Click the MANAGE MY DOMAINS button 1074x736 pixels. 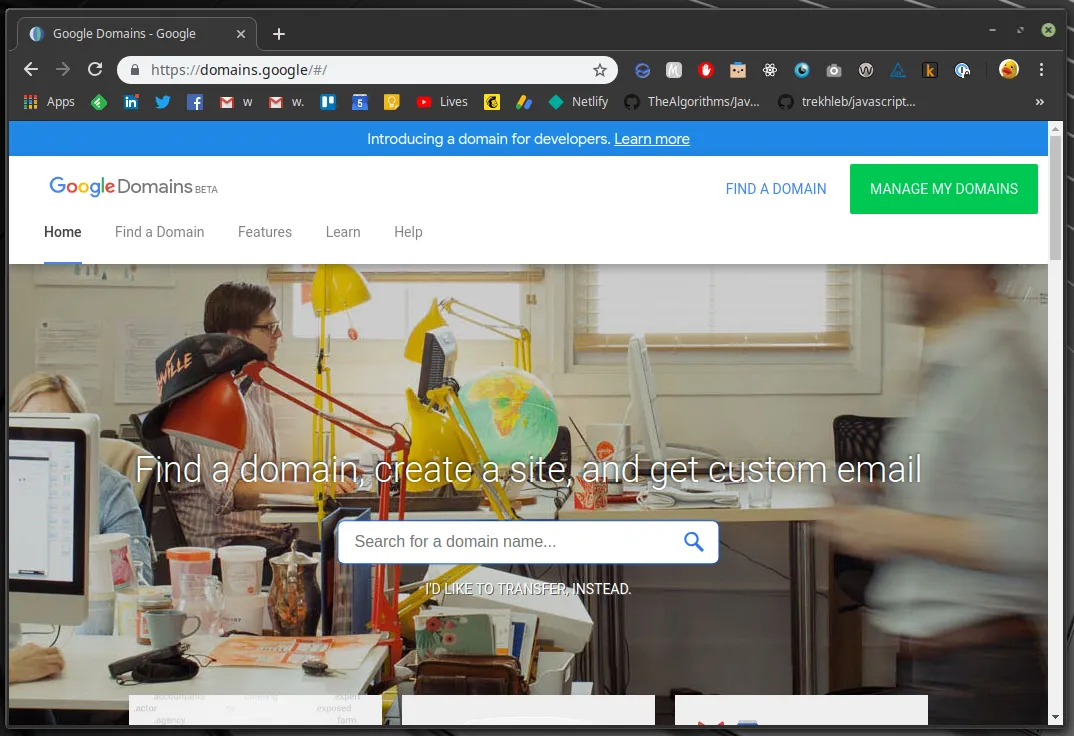tap(943, 189)
